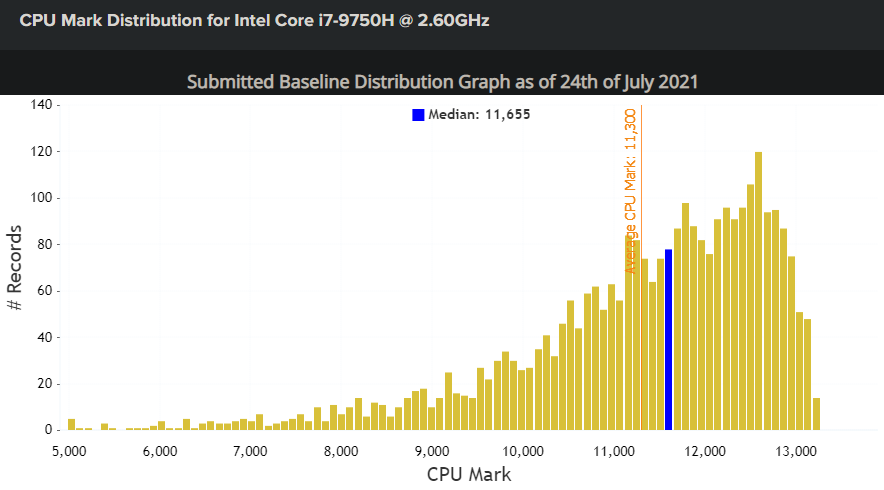Viewport: 884px width, 490px height.
Task: Click the 13,000 x-axis tick label
Action: click(x=795, y=452)
